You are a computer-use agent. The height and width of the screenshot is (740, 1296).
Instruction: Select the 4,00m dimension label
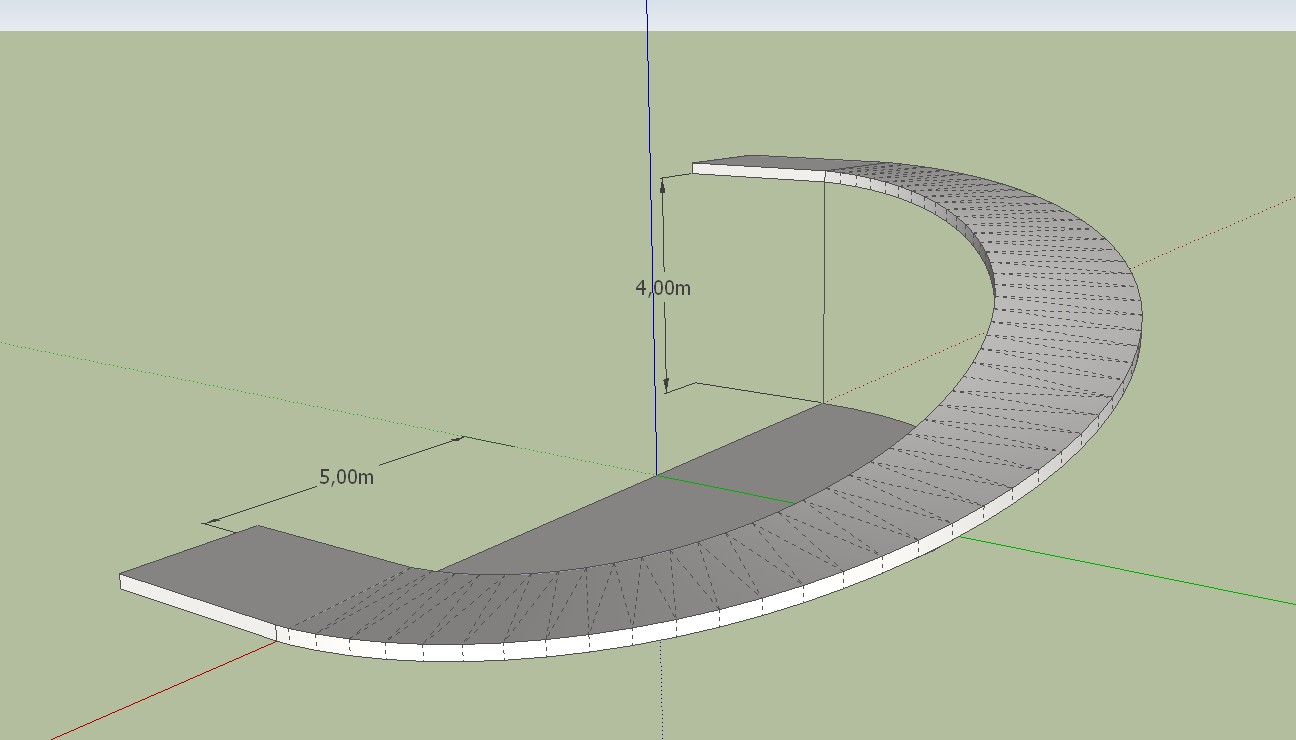pos(663,288)
